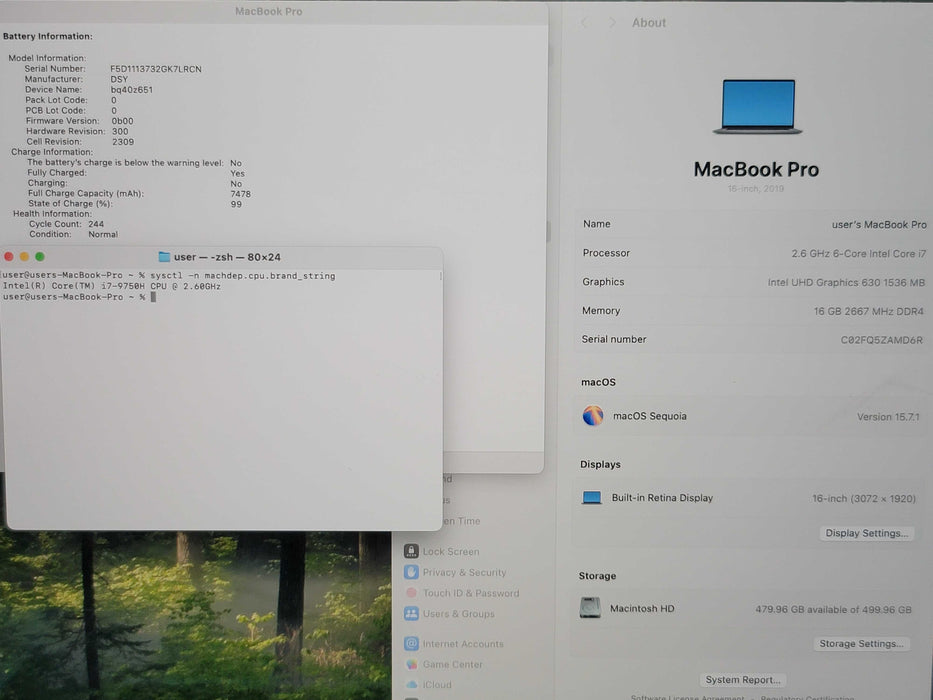Go forward with the About forward chevron

pos(612,23)
